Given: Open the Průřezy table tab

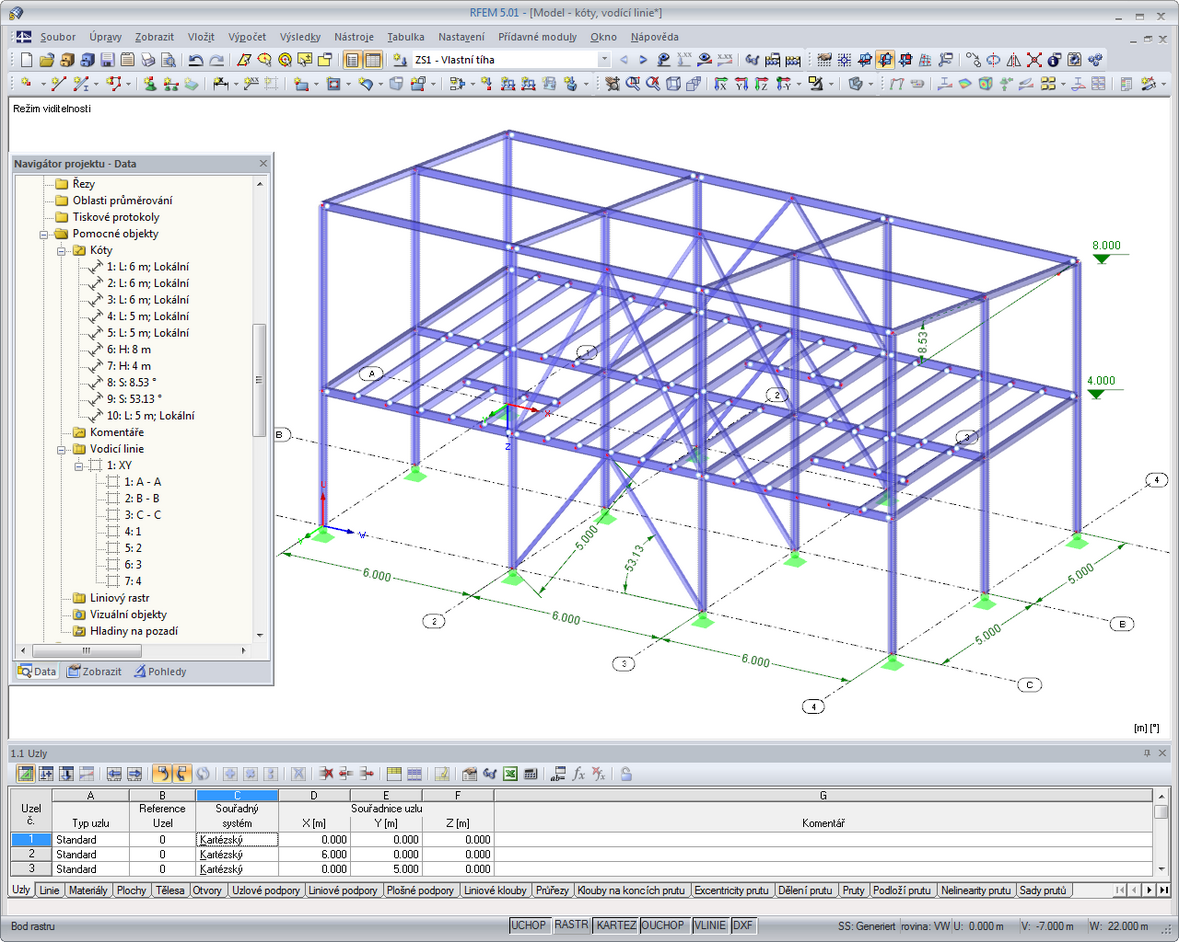Looking at the screenshot, I should 552,890.
